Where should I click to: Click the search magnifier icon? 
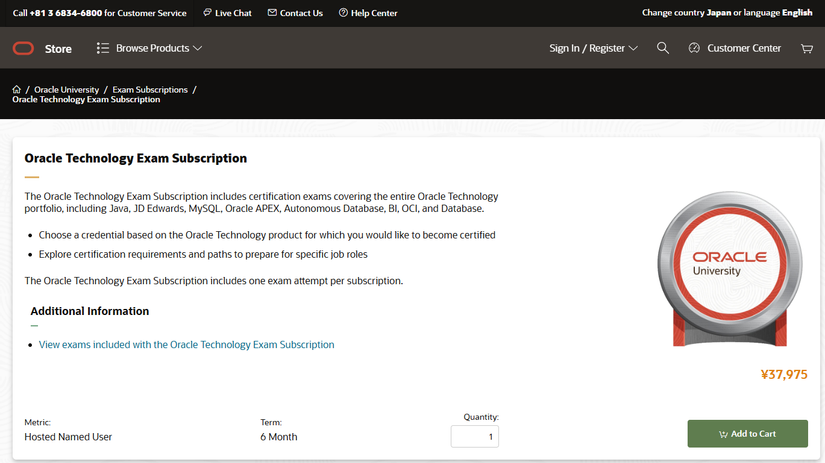(663, 48)
